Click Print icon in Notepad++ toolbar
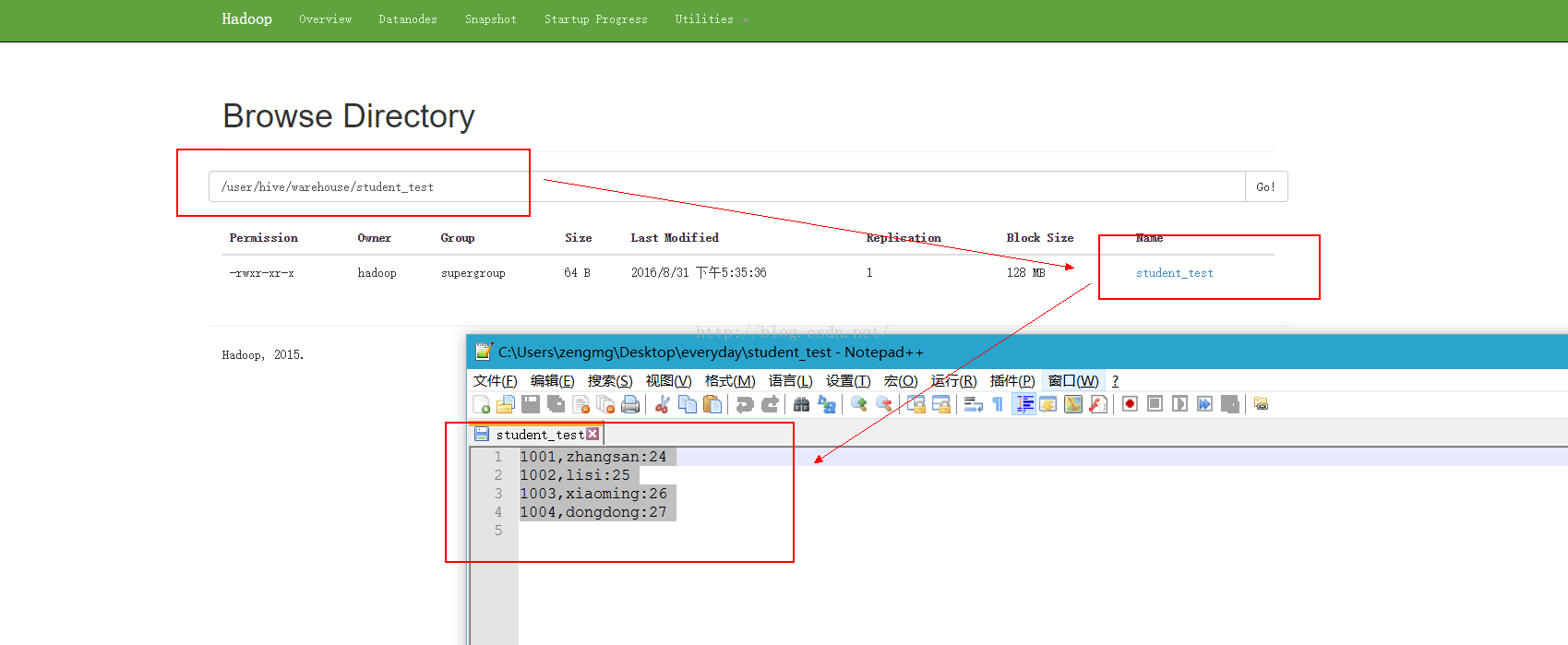 click(630, 404)
